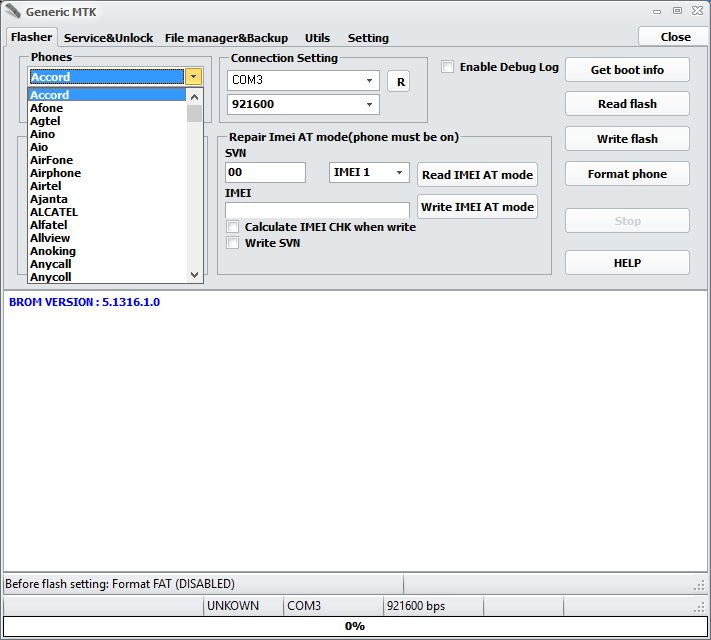This screenshot has width=711, height=640.
Task: Select Airphone in phones list
Action: click(x=107, y=173)
